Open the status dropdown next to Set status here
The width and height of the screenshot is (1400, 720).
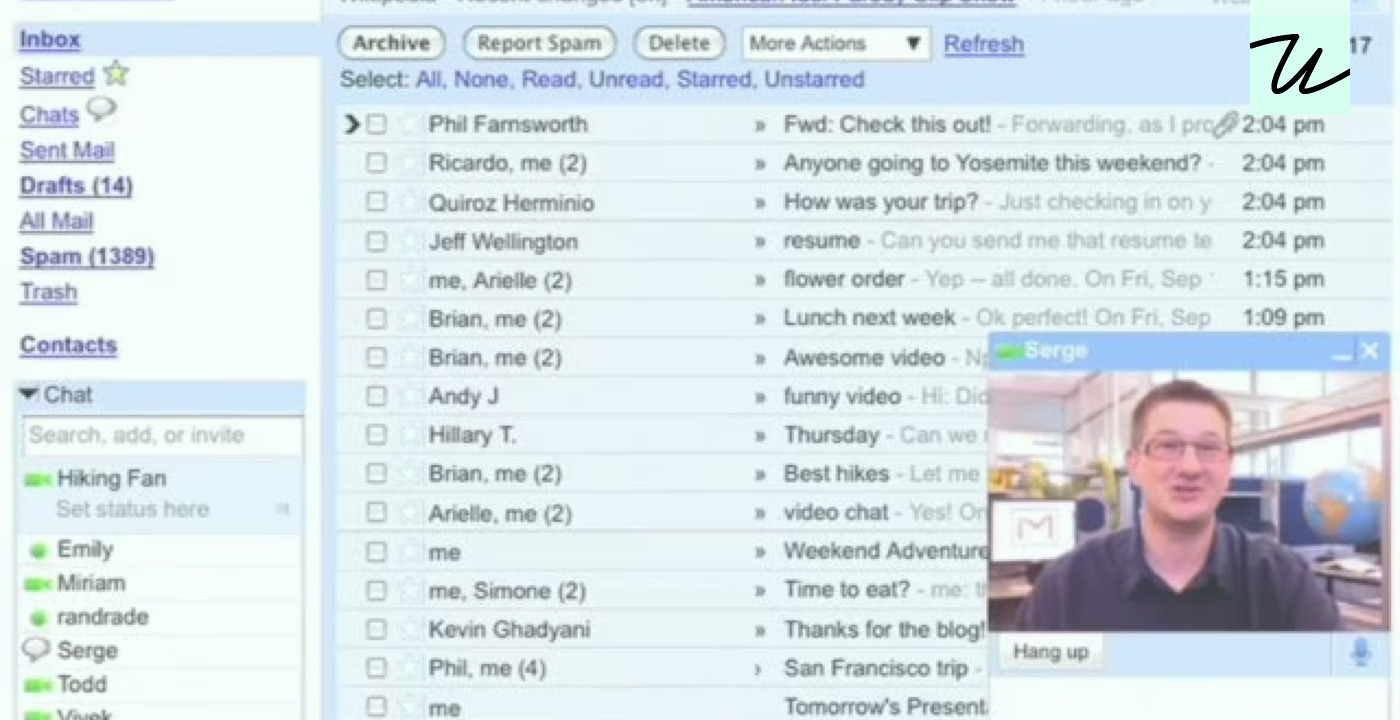coord(282,510)
